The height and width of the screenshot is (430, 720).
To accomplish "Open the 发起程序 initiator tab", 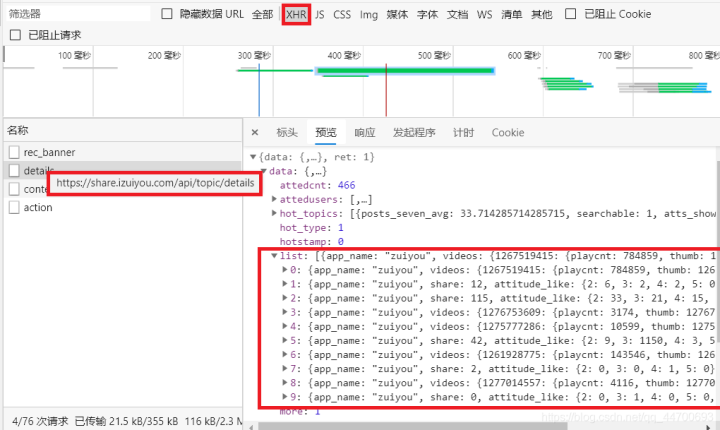I will click(x=414, y=133).
